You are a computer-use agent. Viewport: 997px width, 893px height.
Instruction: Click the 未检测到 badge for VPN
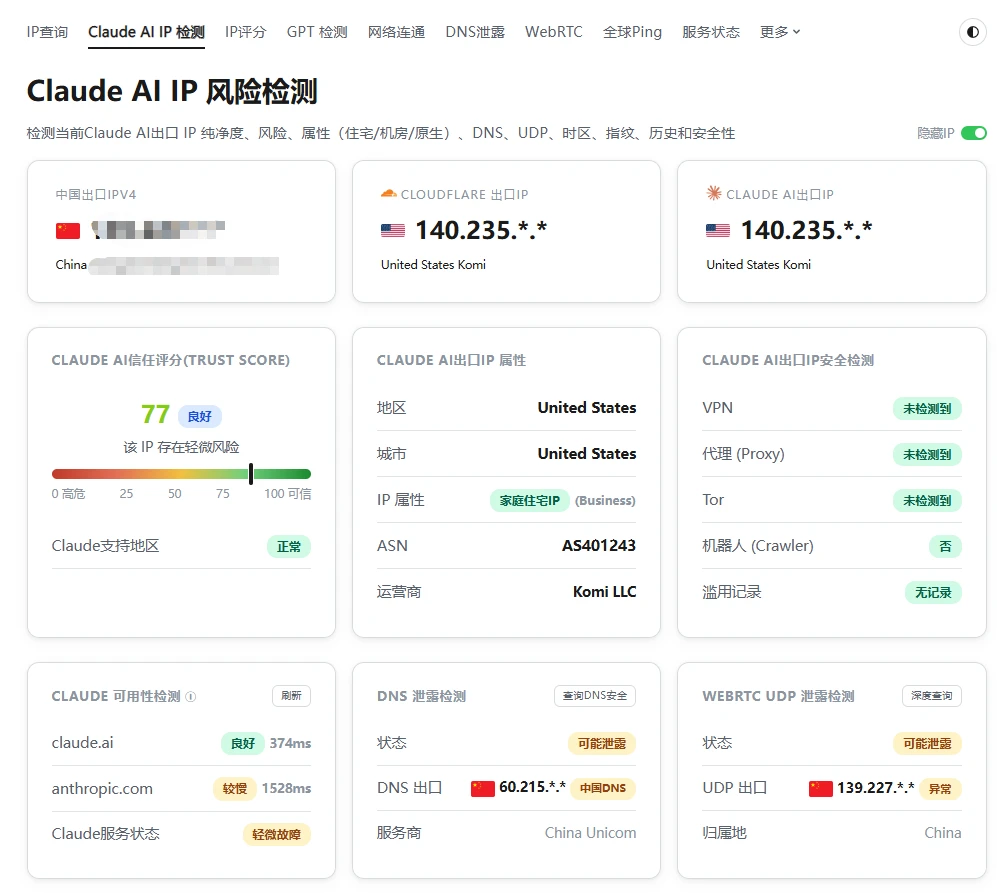pyautogui.click(x=927, y=408)
